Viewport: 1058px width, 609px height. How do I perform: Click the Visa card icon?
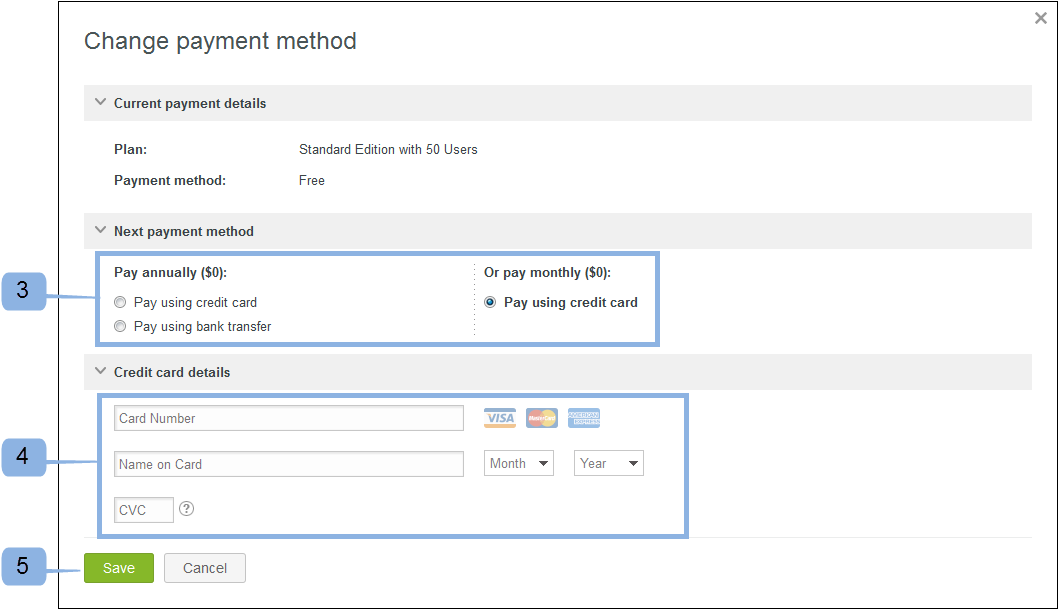pyautogui.click(x=499, y=417)
